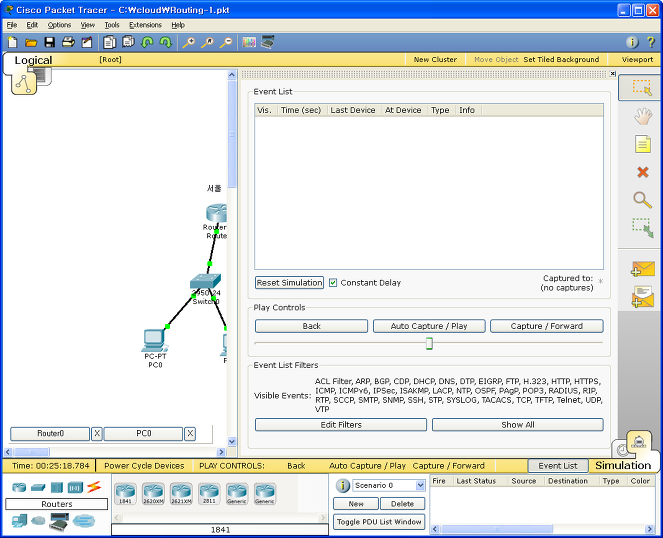
Task: Choose the Select tool in right sidebar
Action: 642,87
